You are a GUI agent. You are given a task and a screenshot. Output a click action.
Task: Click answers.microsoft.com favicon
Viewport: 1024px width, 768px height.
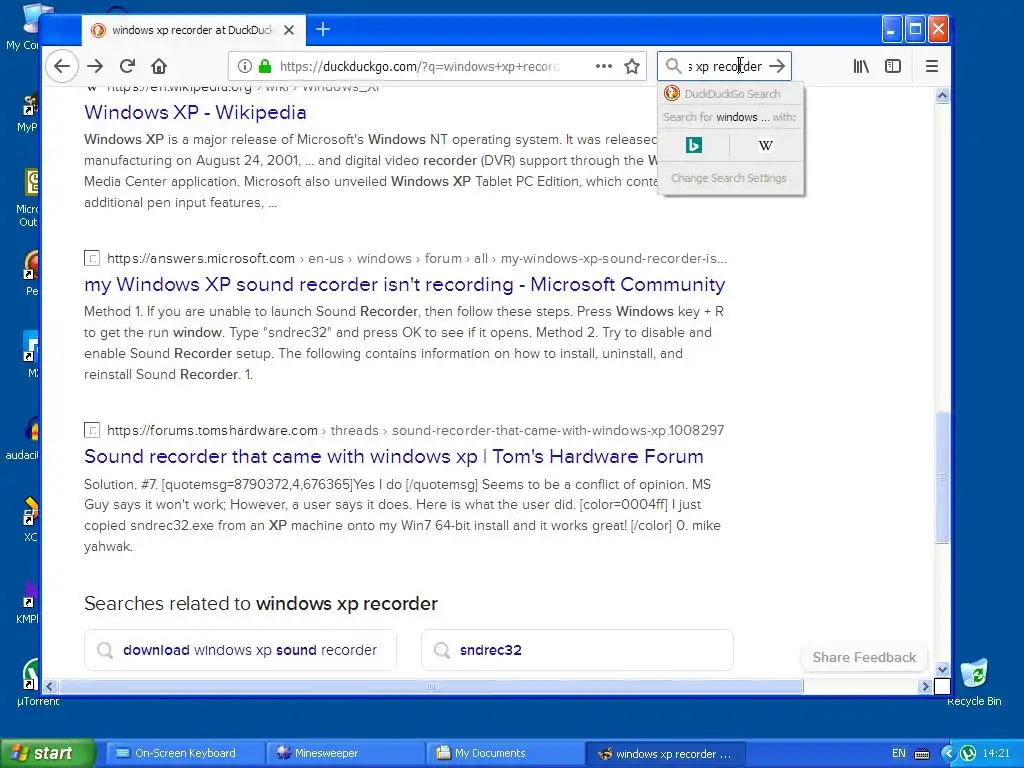92,259
